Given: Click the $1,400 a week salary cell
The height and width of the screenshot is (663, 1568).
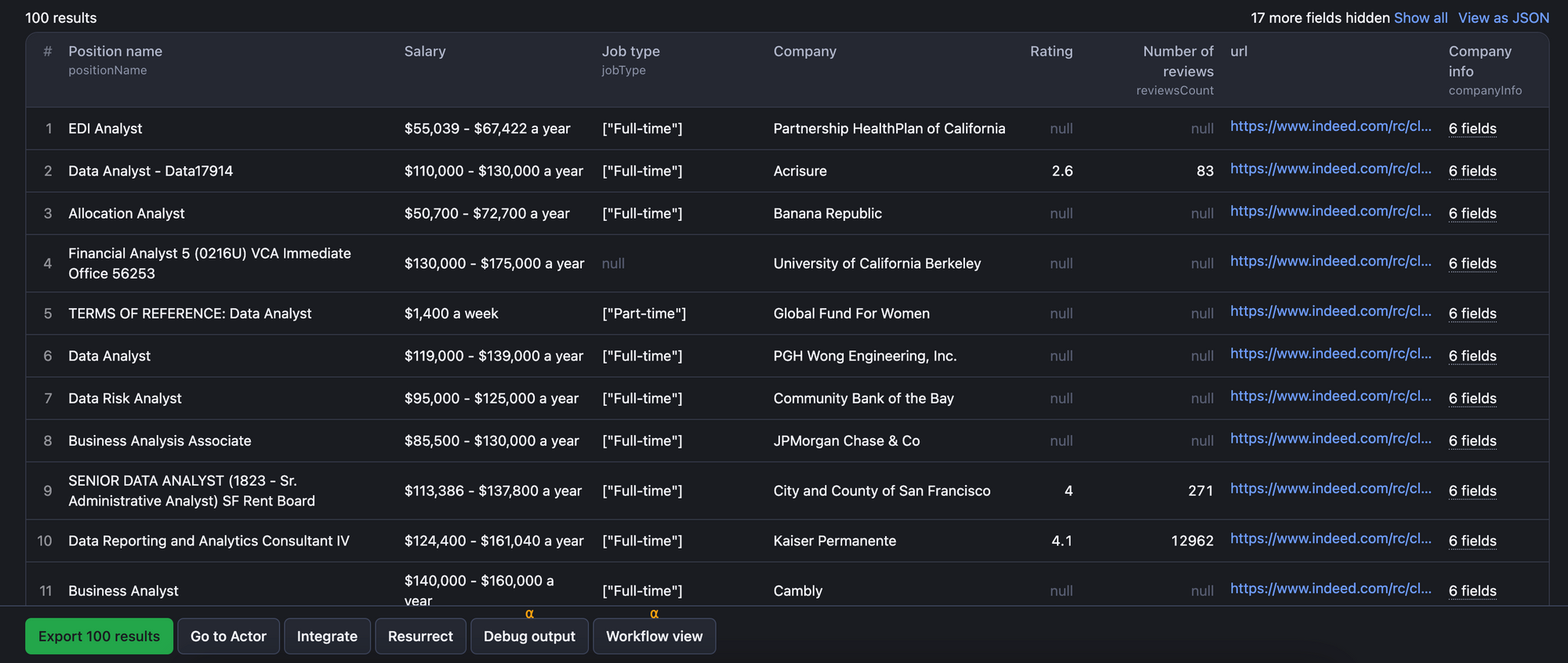Looking at the screenshot, I should (451, 313).
